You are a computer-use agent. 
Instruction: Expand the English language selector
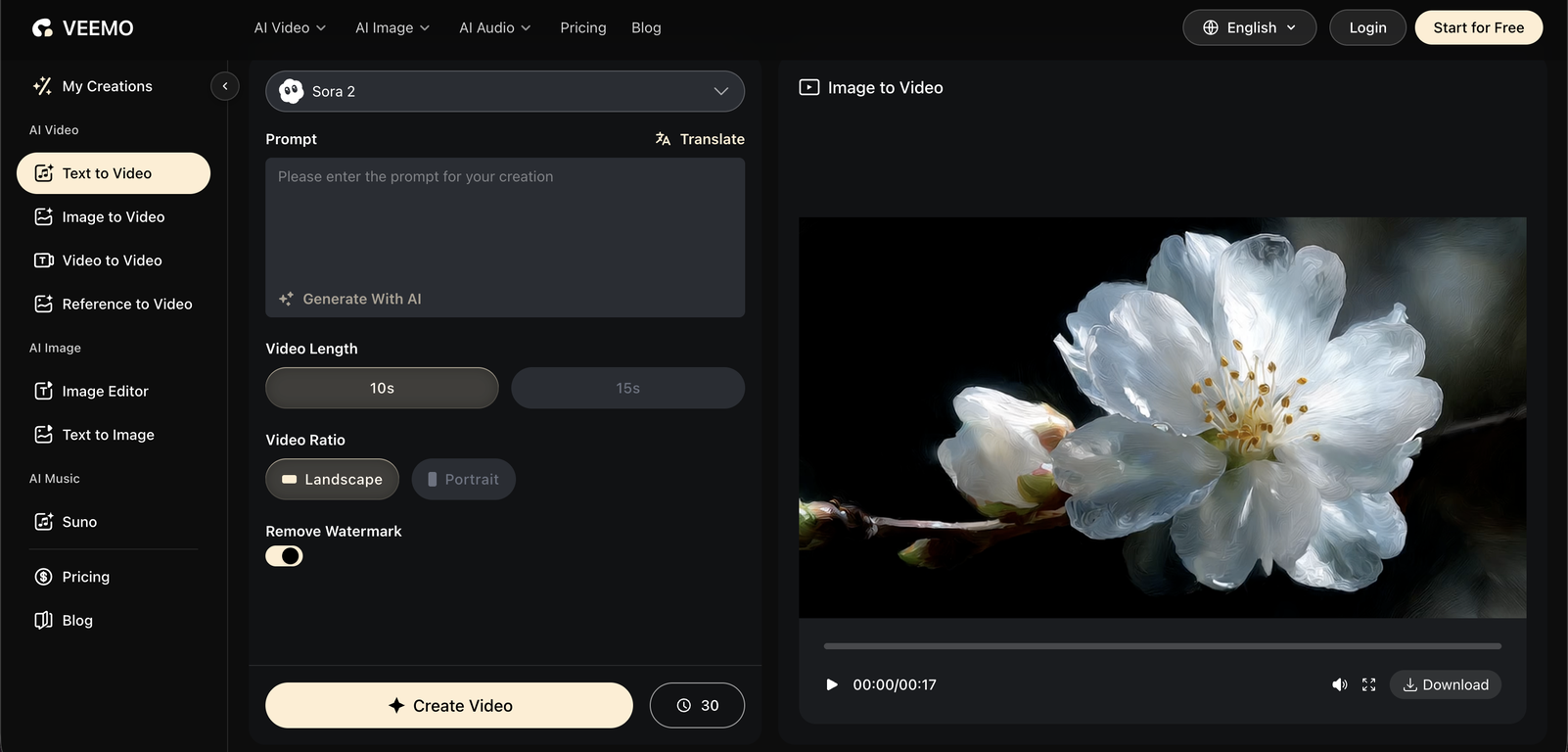click(x=1249, y=27)
